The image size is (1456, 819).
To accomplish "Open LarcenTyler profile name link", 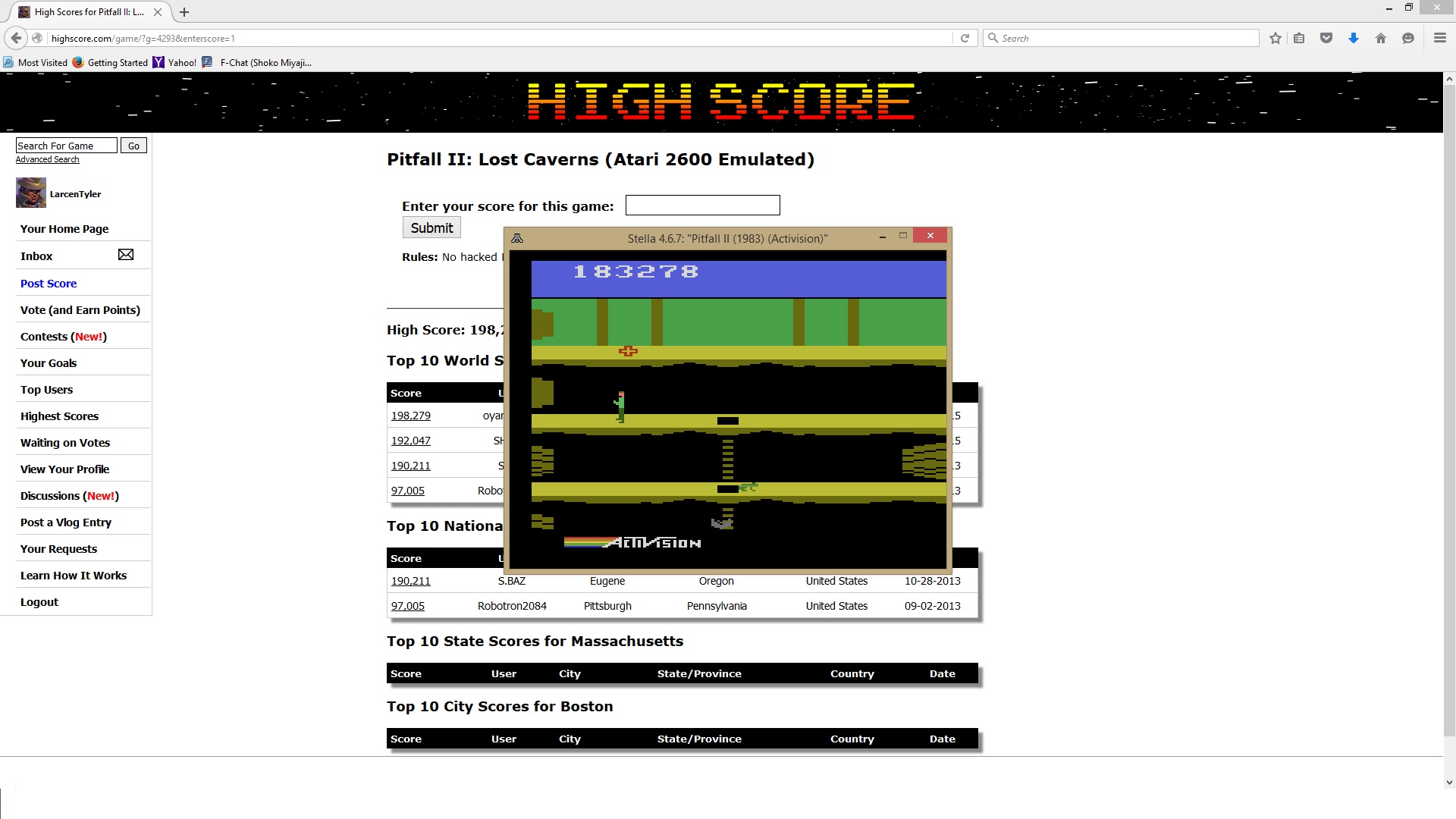I will point(75,194).
